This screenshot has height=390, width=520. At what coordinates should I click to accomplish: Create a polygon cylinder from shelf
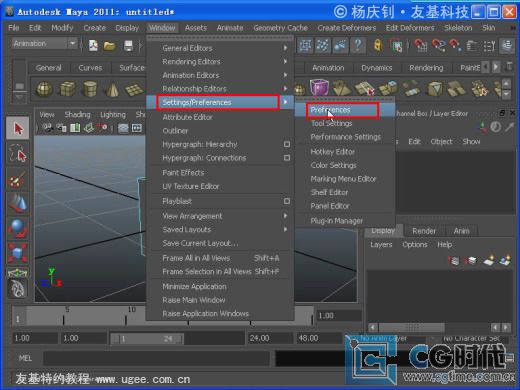point(90,89)
